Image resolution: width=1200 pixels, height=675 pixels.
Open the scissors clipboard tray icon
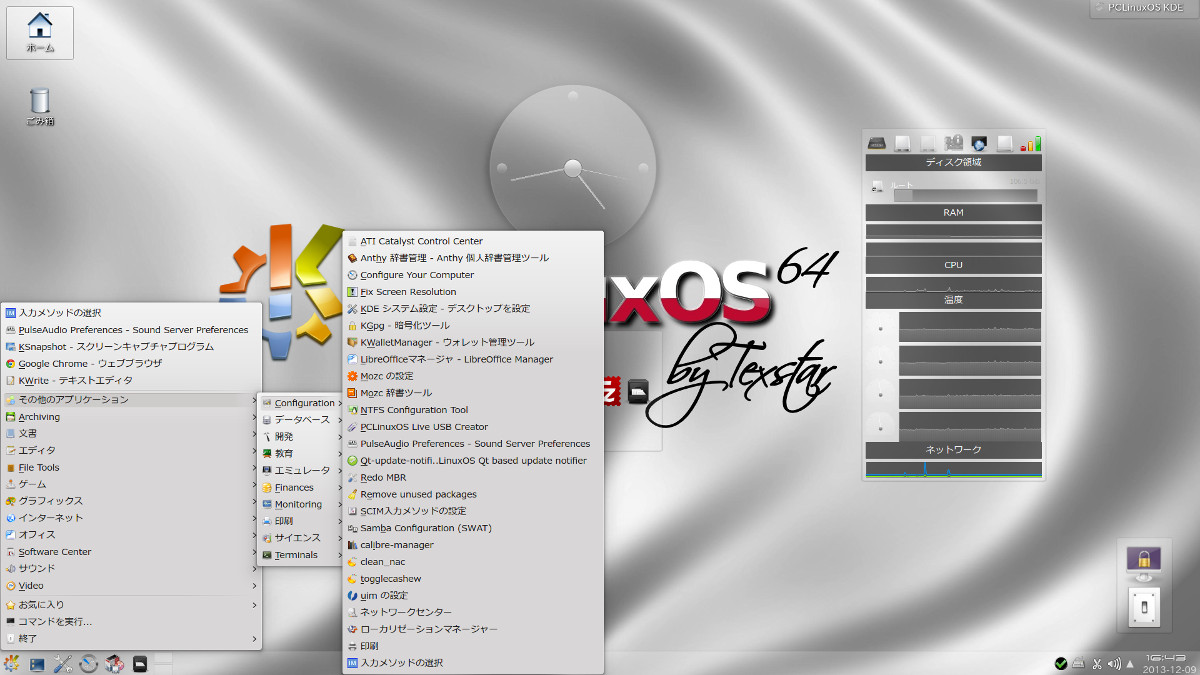tap(1097, 664)
